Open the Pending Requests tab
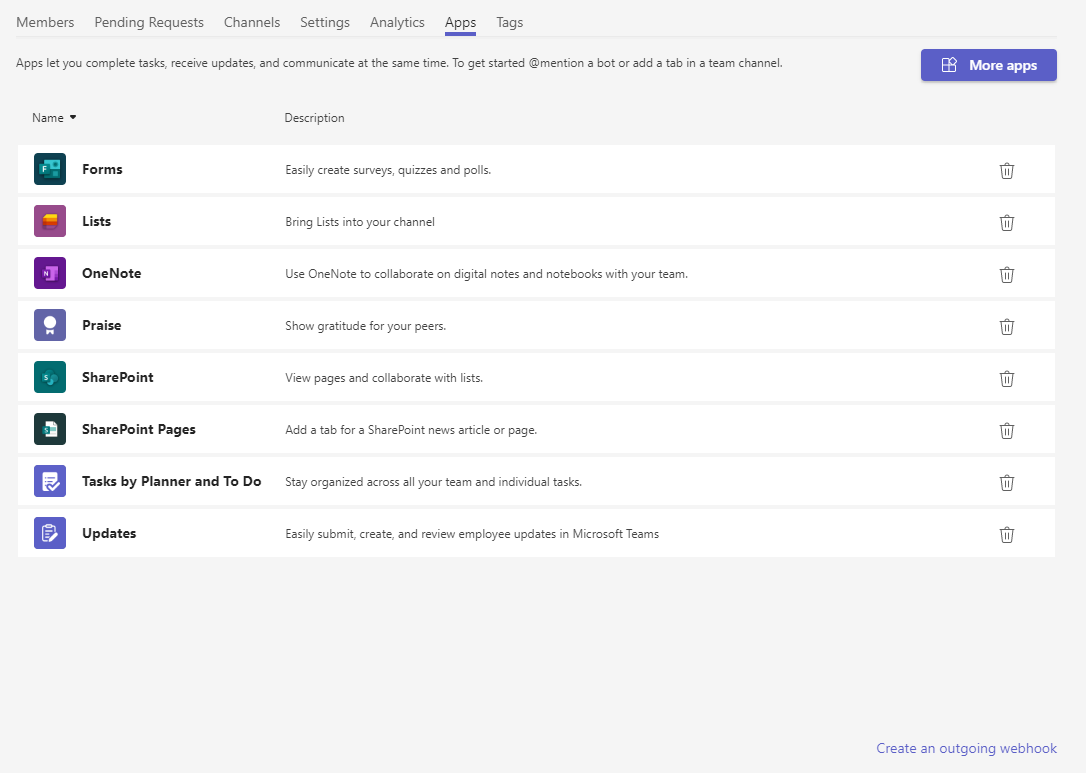 click(x=149, y=22)
